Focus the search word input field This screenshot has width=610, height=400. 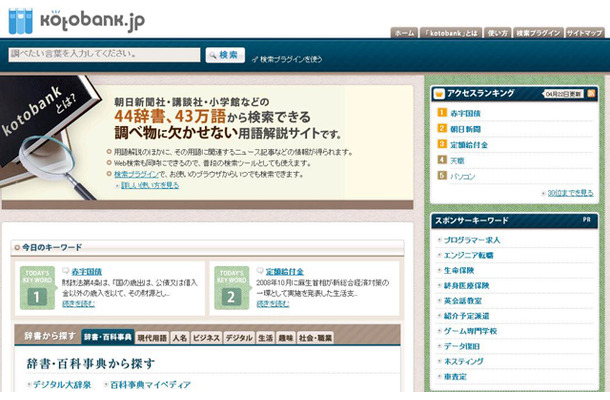pos(104,54)
